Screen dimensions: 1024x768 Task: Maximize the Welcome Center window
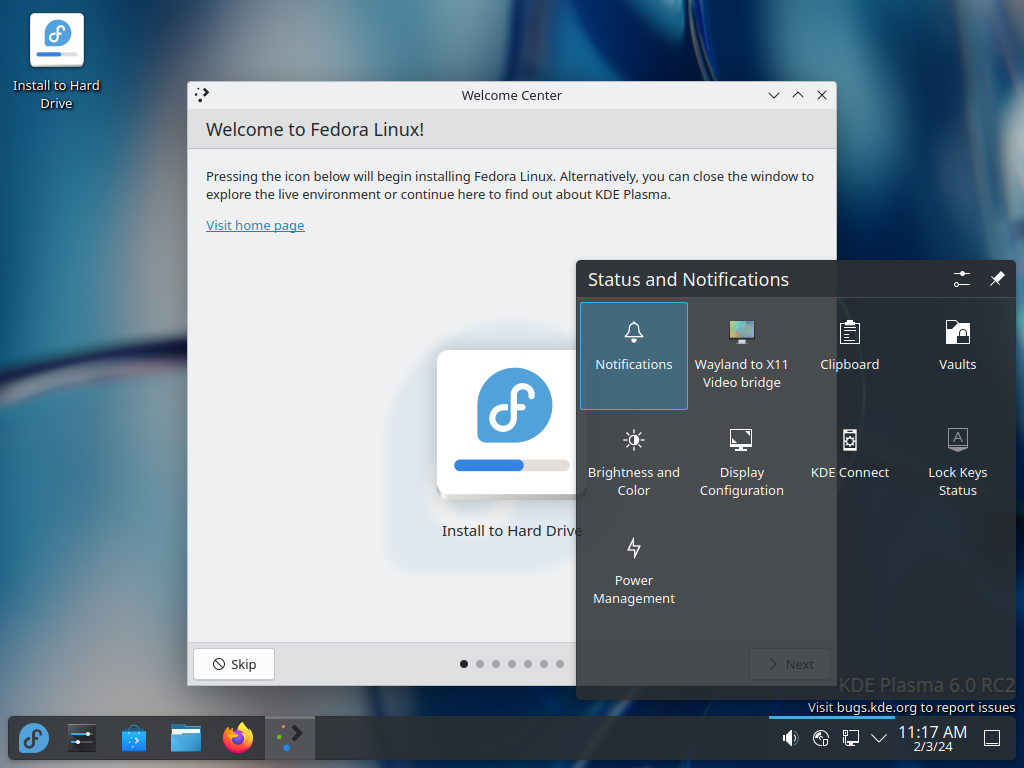click(798, 95)
